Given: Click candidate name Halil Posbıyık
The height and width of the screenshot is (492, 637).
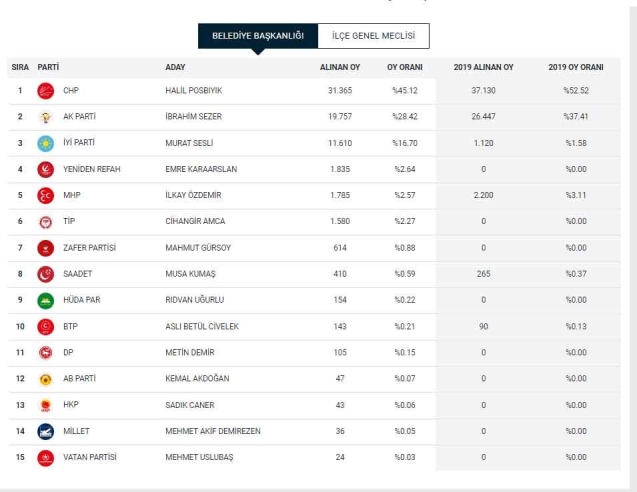Looking at the screenshot, I should [x=193, y=91].
